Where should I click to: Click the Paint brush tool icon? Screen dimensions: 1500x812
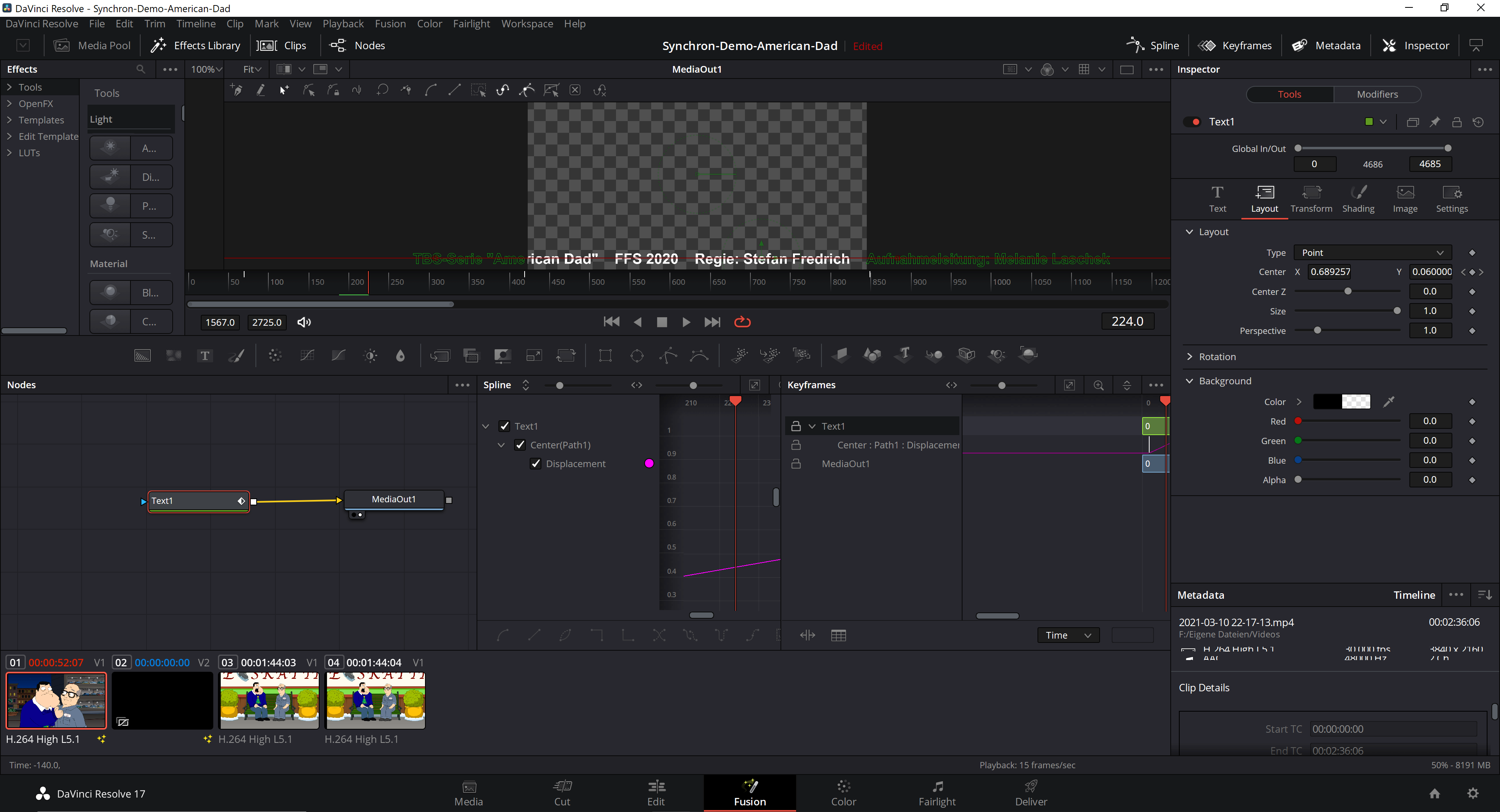(x=236, y=355)
